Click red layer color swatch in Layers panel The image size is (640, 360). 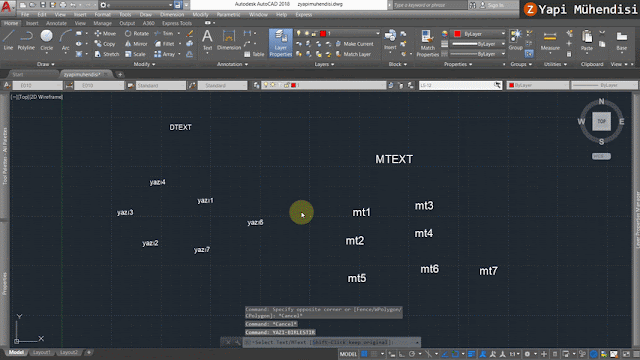(x=323, y=33)
